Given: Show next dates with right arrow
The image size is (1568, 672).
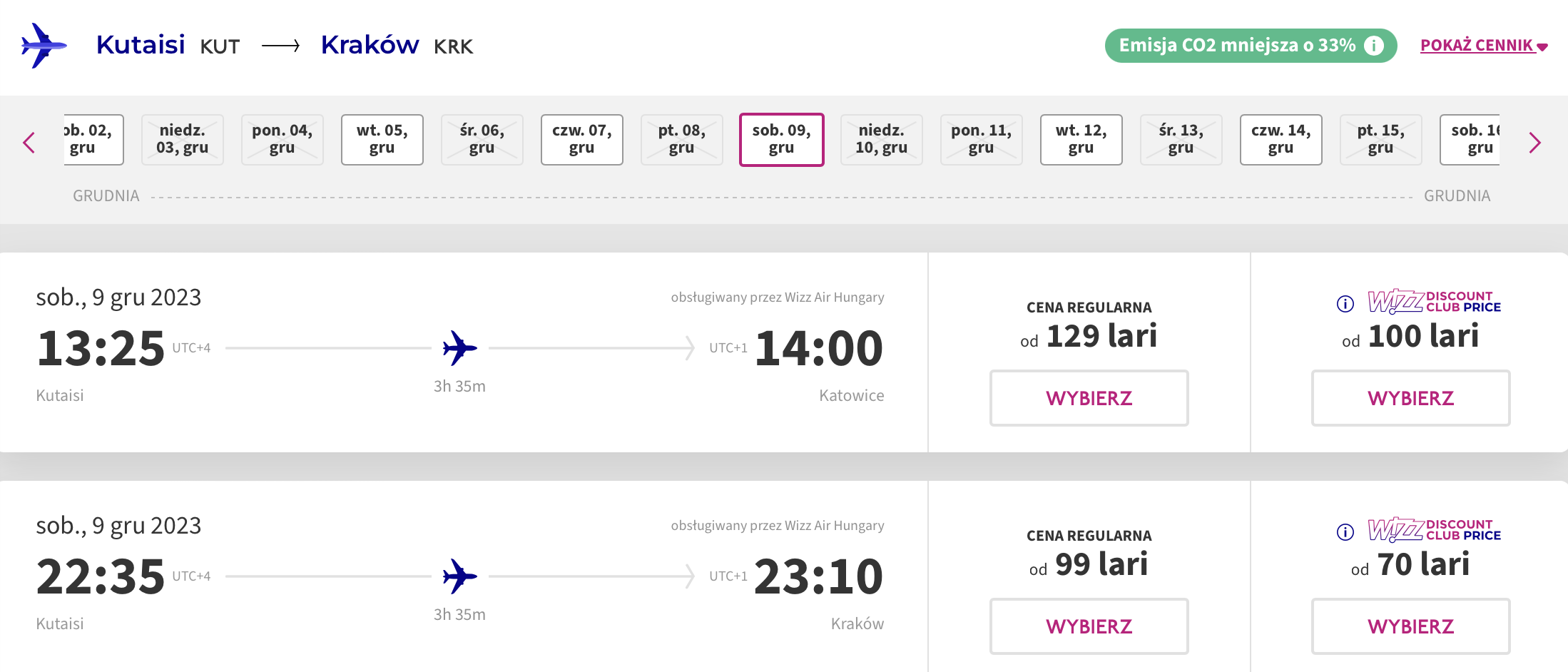Looking at the screenshot, I should (1535, 143).
